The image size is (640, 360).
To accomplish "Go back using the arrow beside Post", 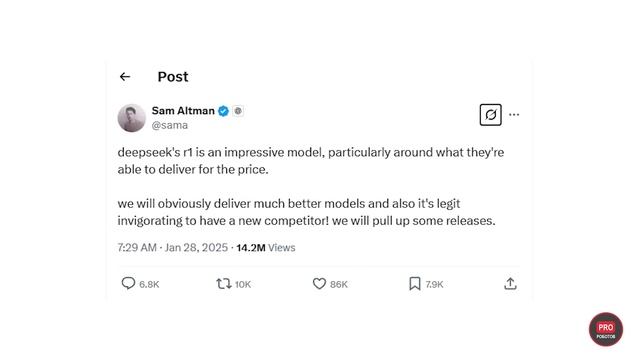I will coord(125,76).
